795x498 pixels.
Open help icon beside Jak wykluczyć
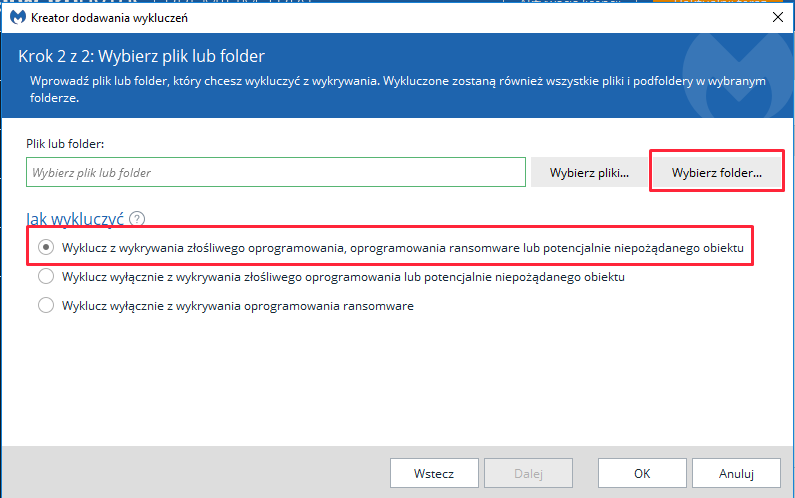[137, 219]
